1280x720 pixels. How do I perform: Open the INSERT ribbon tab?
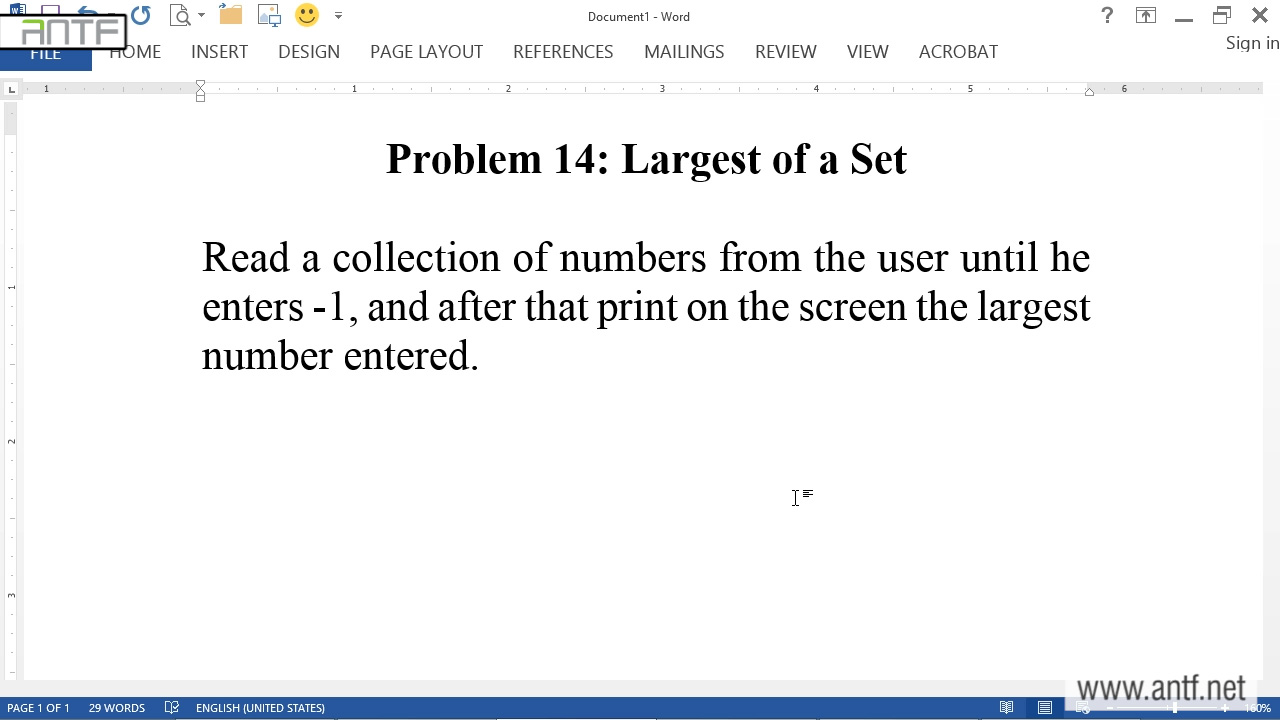tap(219, 52)
